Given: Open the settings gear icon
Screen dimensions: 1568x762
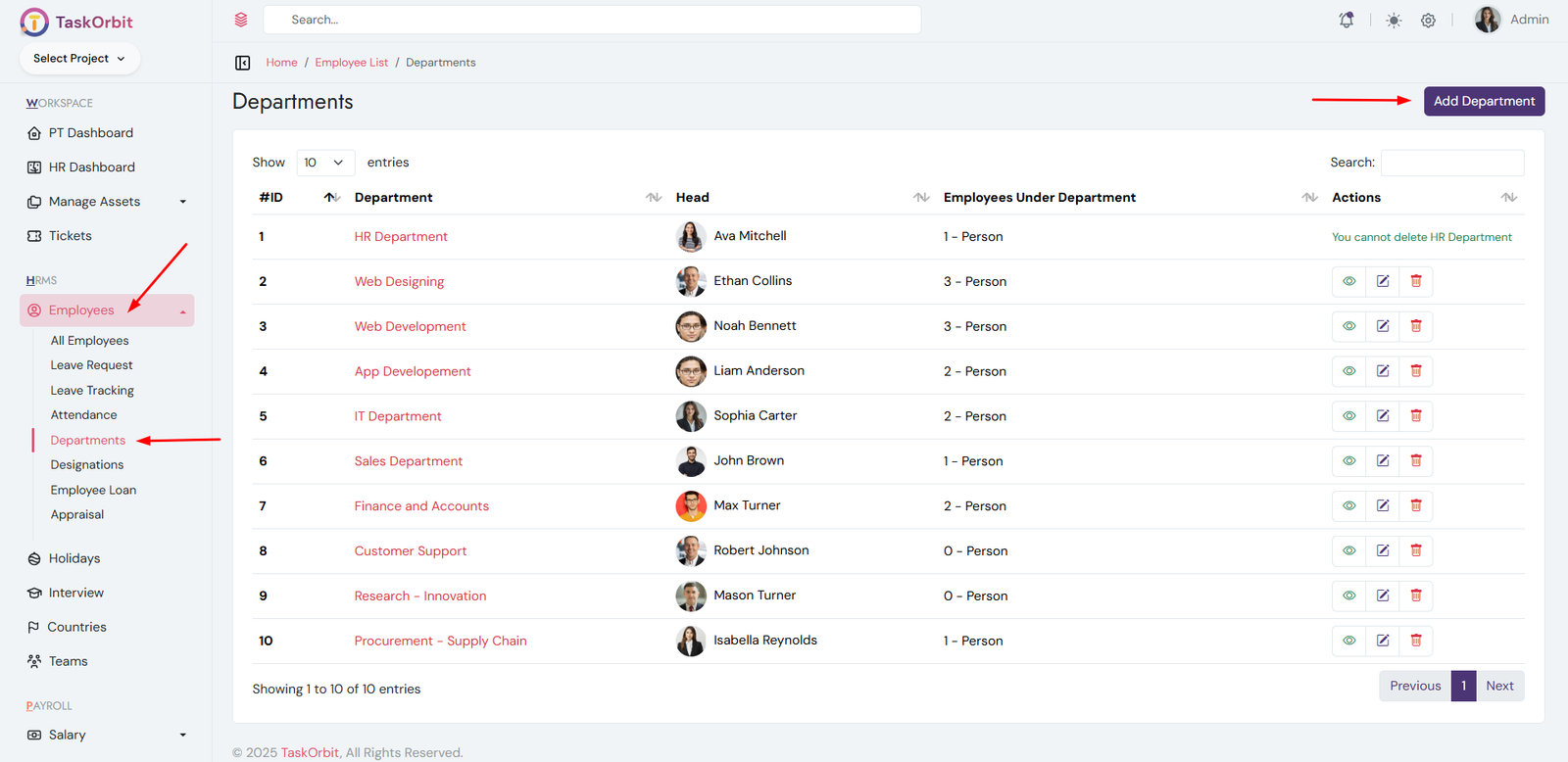Looking at the screenshot, I should pos(1429,20).
